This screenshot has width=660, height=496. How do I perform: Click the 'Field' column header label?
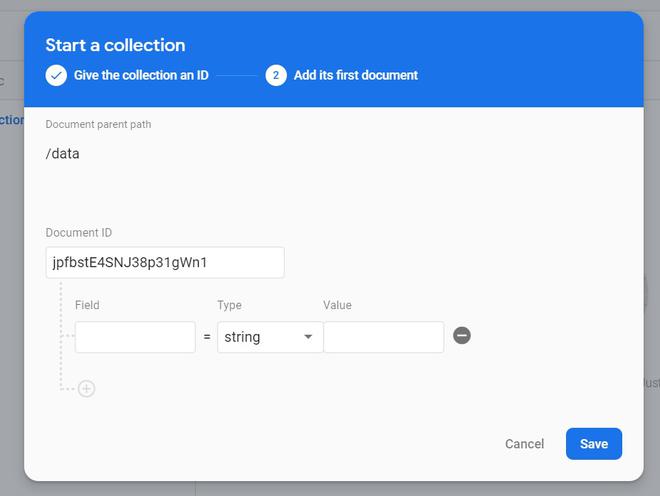pyautogui.click(x=87, y=305)
